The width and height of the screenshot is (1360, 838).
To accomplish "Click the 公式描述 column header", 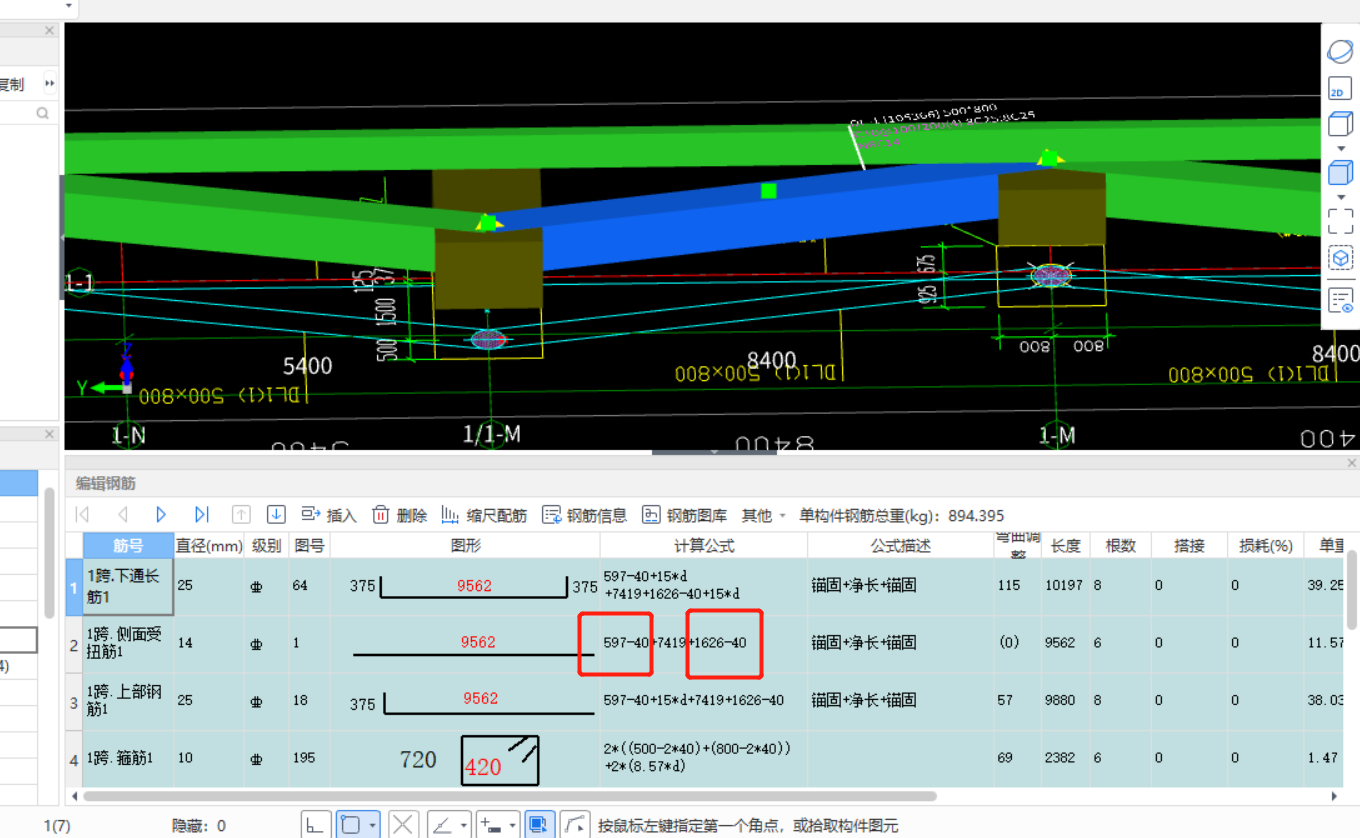I will [x=900, y=545].
